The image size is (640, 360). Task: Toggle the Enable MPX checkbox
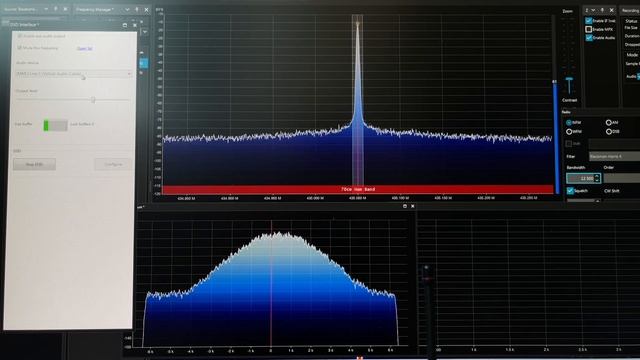589,29
